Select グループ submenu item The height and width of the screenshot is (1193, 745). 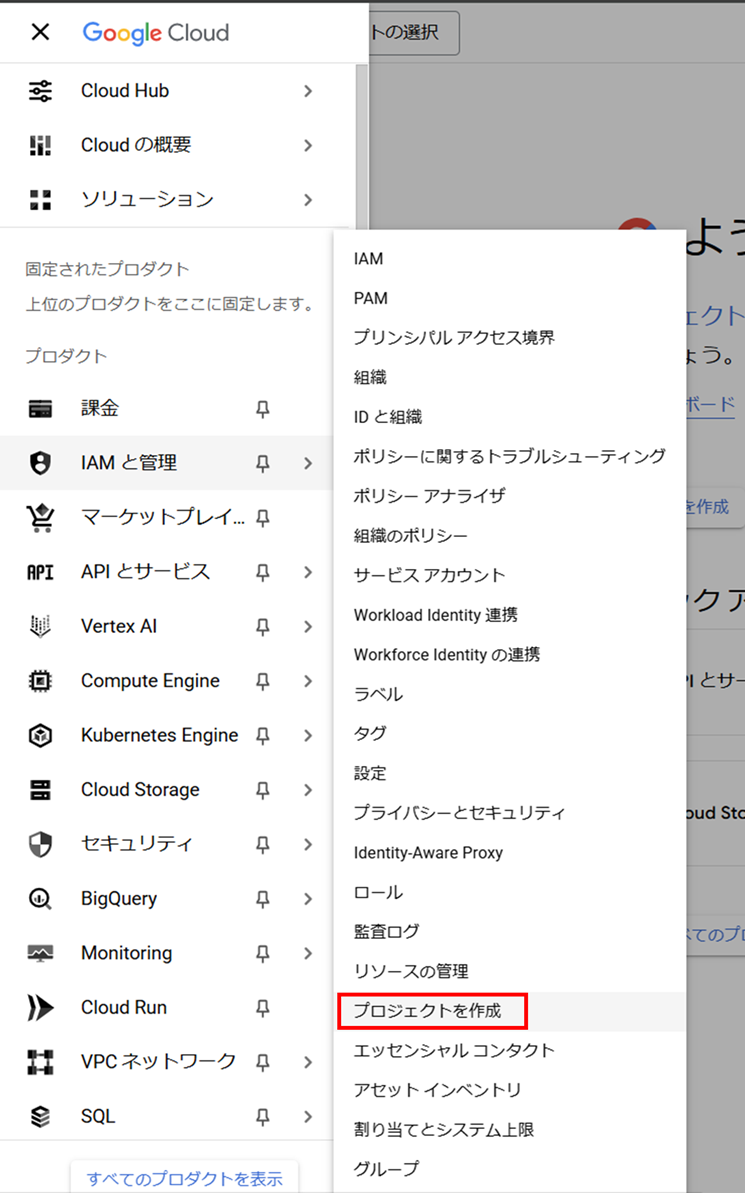coord(510,1169)
